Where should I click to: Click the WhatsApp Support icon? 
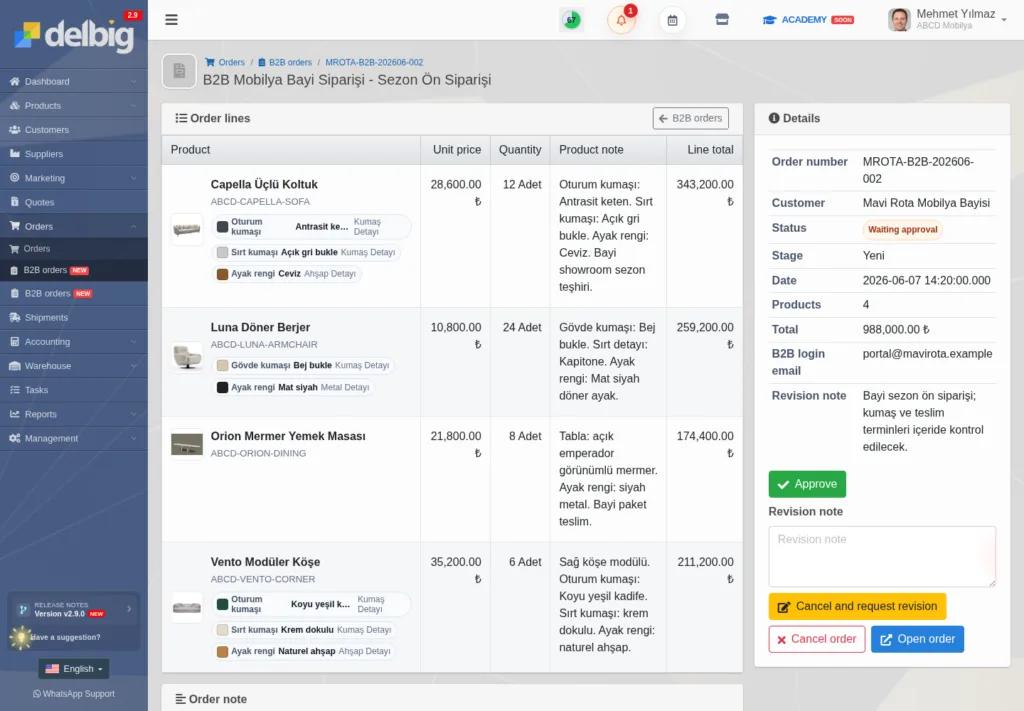click(x=37, y=694)
